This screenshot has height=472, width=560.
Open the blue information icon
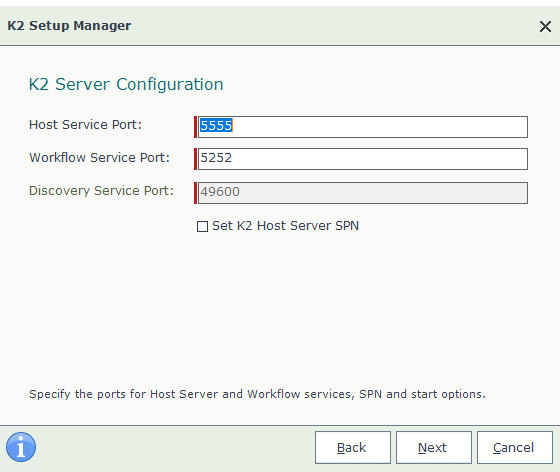[21, 447]
